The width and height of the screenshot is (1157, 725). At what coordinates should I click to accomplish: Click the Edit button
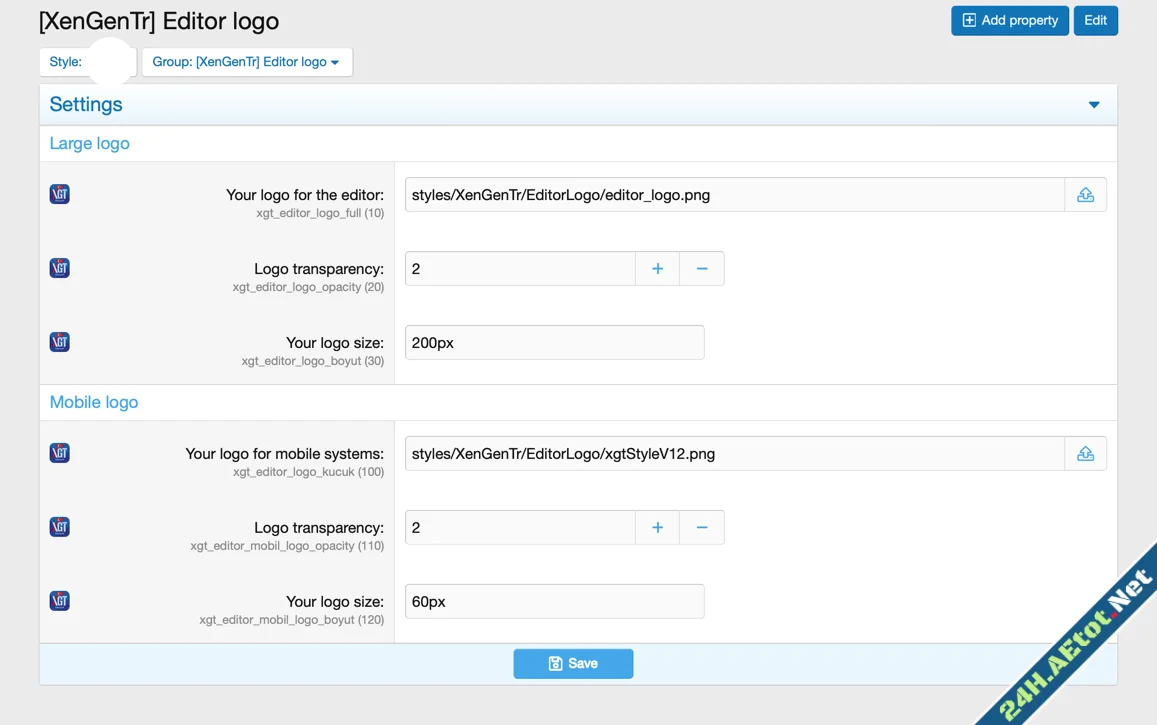click(1095, 21)
